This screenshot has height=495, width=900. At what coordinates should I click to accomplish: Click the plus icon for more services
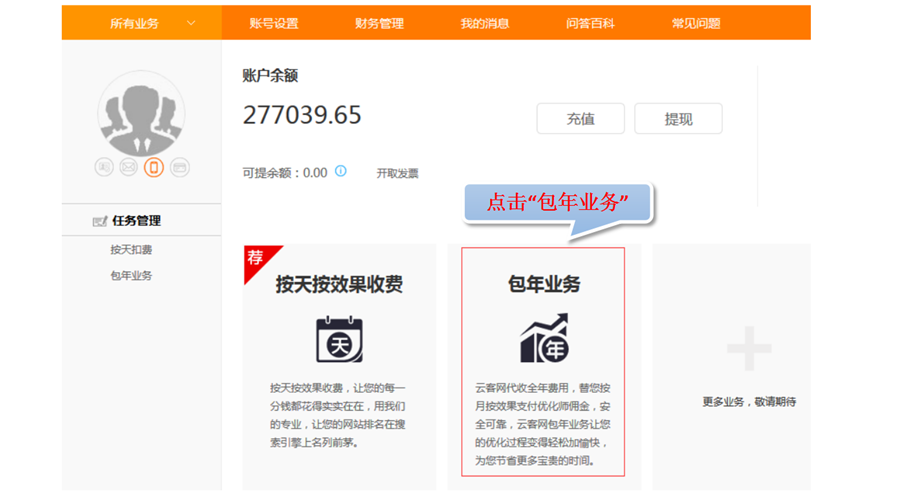tap(749, 351)
